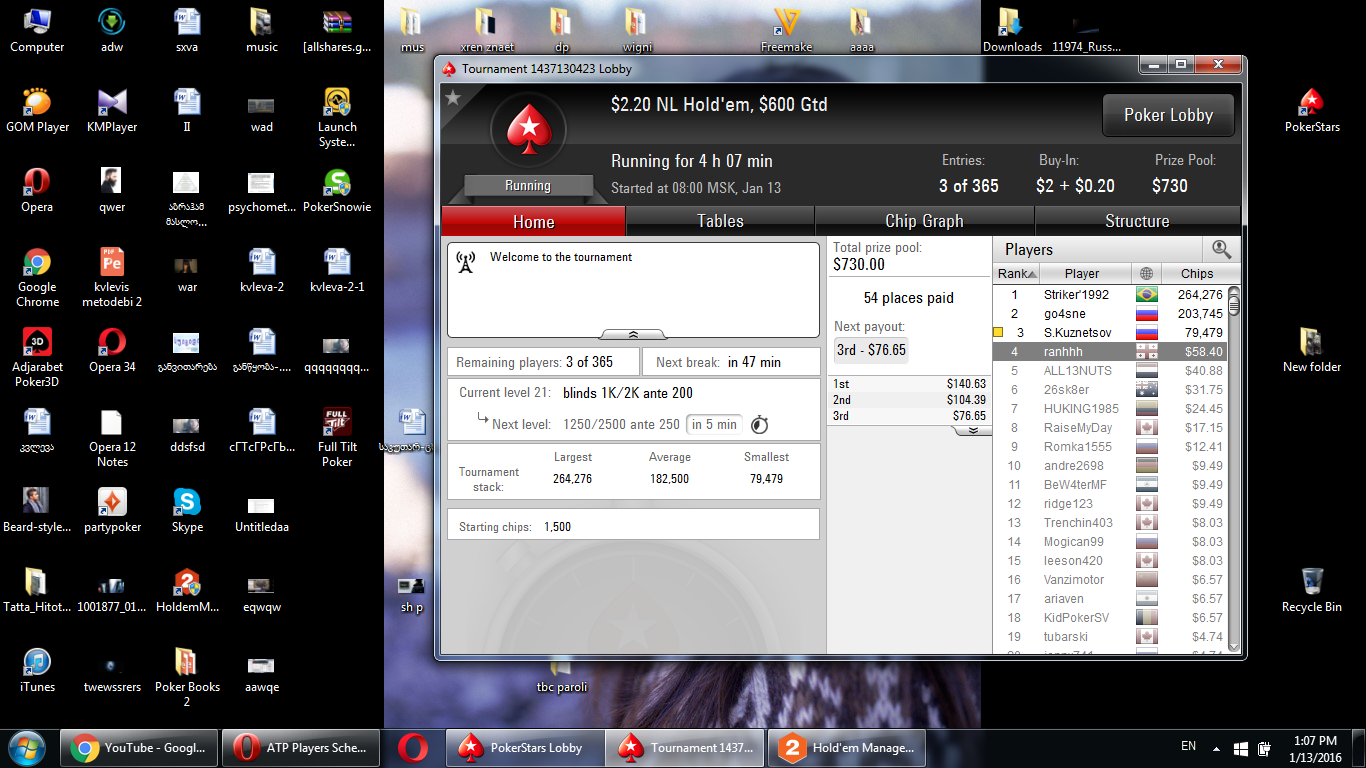Open KMPlayer desktop icon
The height and width of the screenshot is (768, 1366).
coord(112,111)
